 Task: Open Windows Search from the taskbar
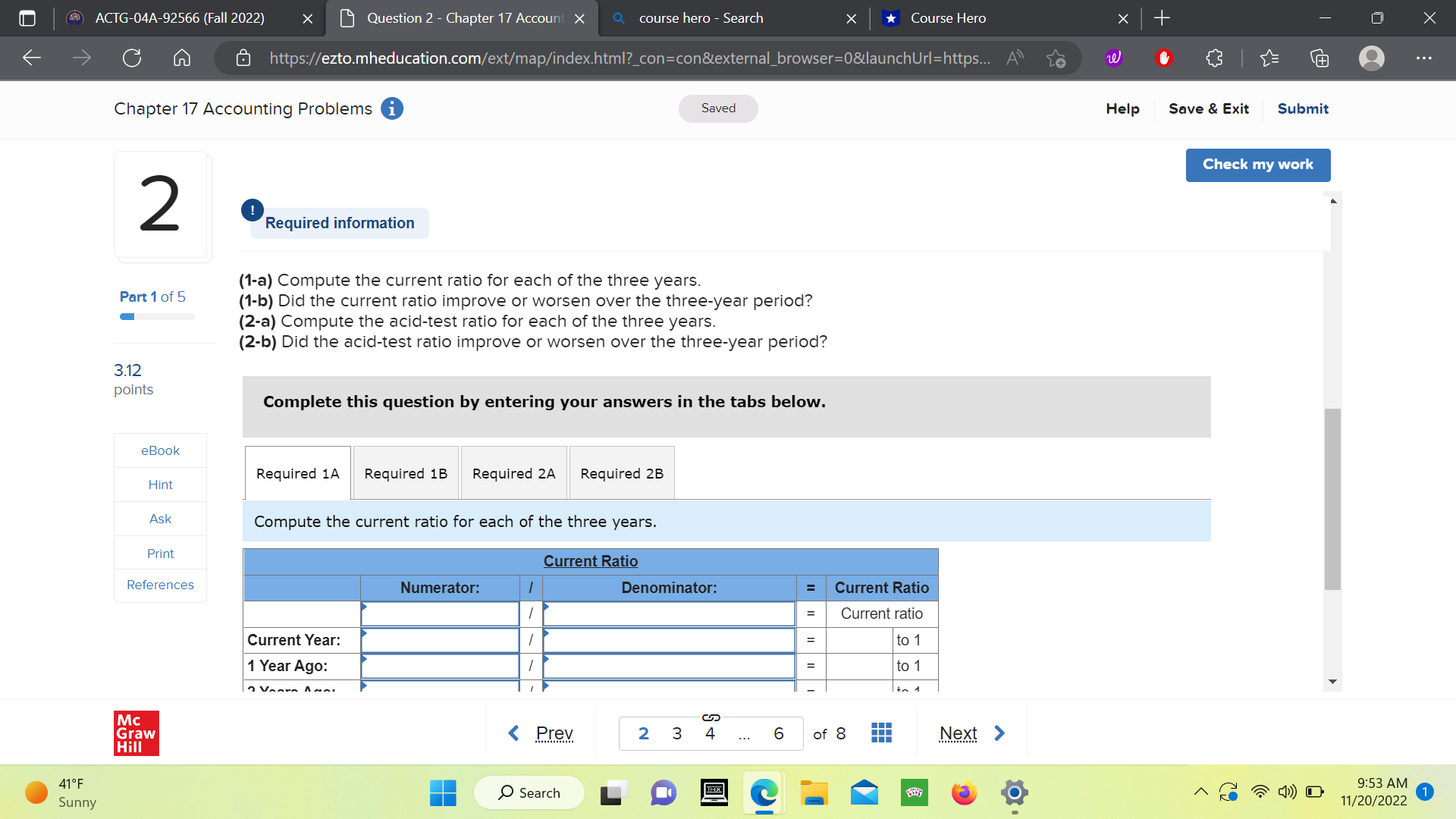pos(529,792)
